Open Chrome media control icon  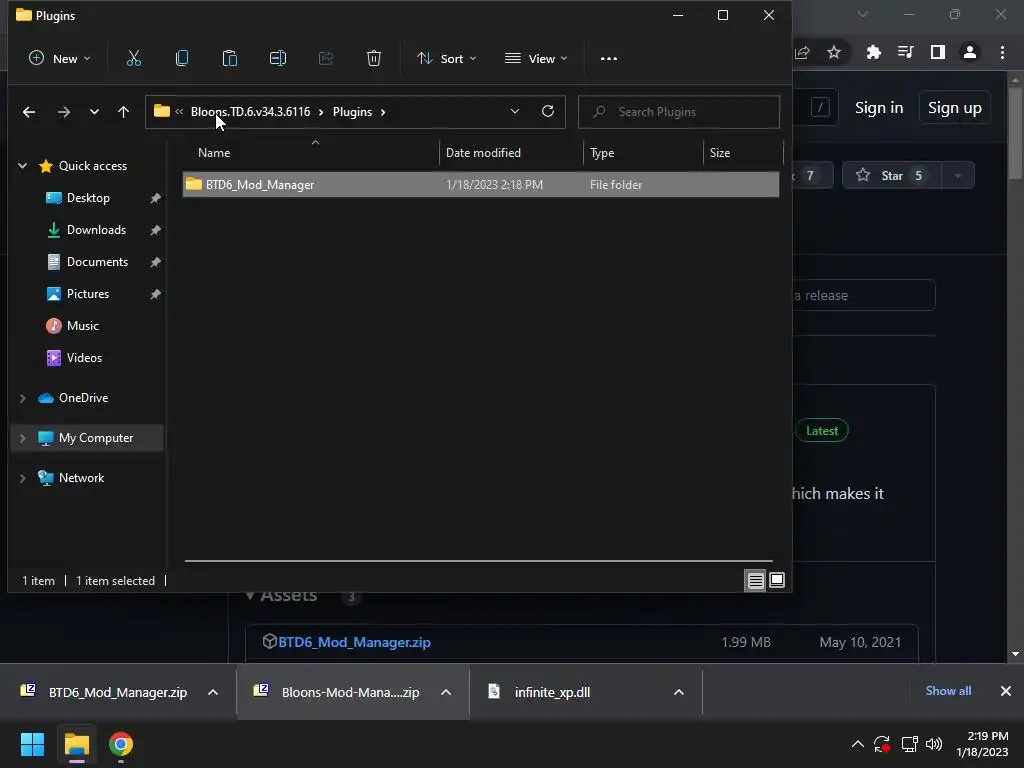tap(906, 52)
